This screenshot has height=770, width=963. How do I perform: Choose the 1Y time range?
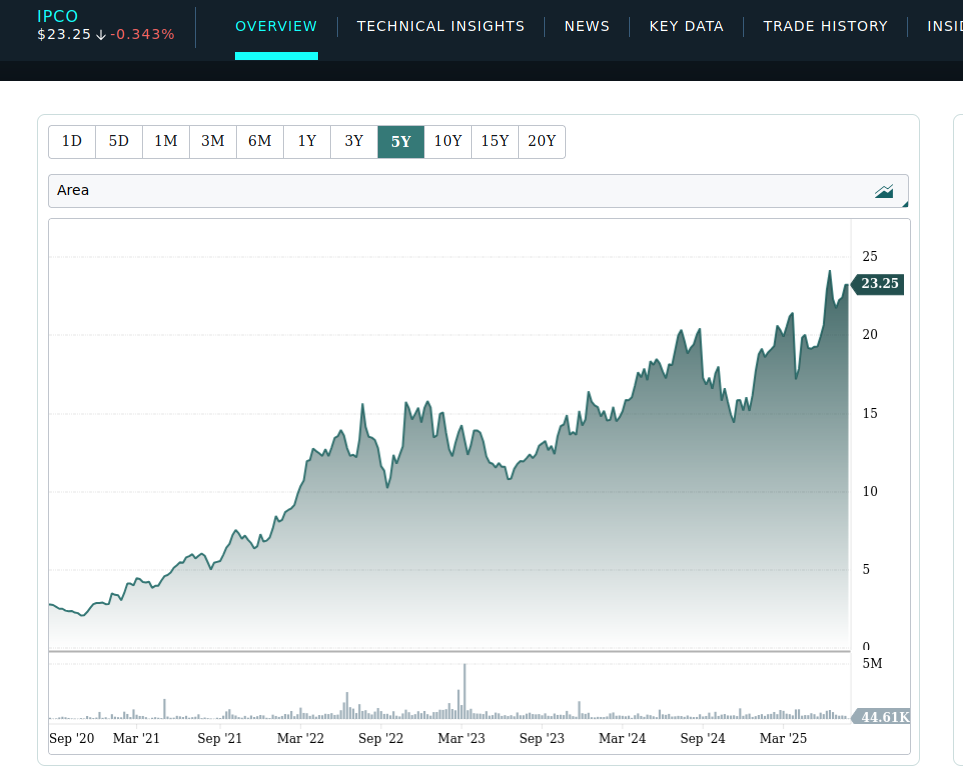(x=307, y=142)
